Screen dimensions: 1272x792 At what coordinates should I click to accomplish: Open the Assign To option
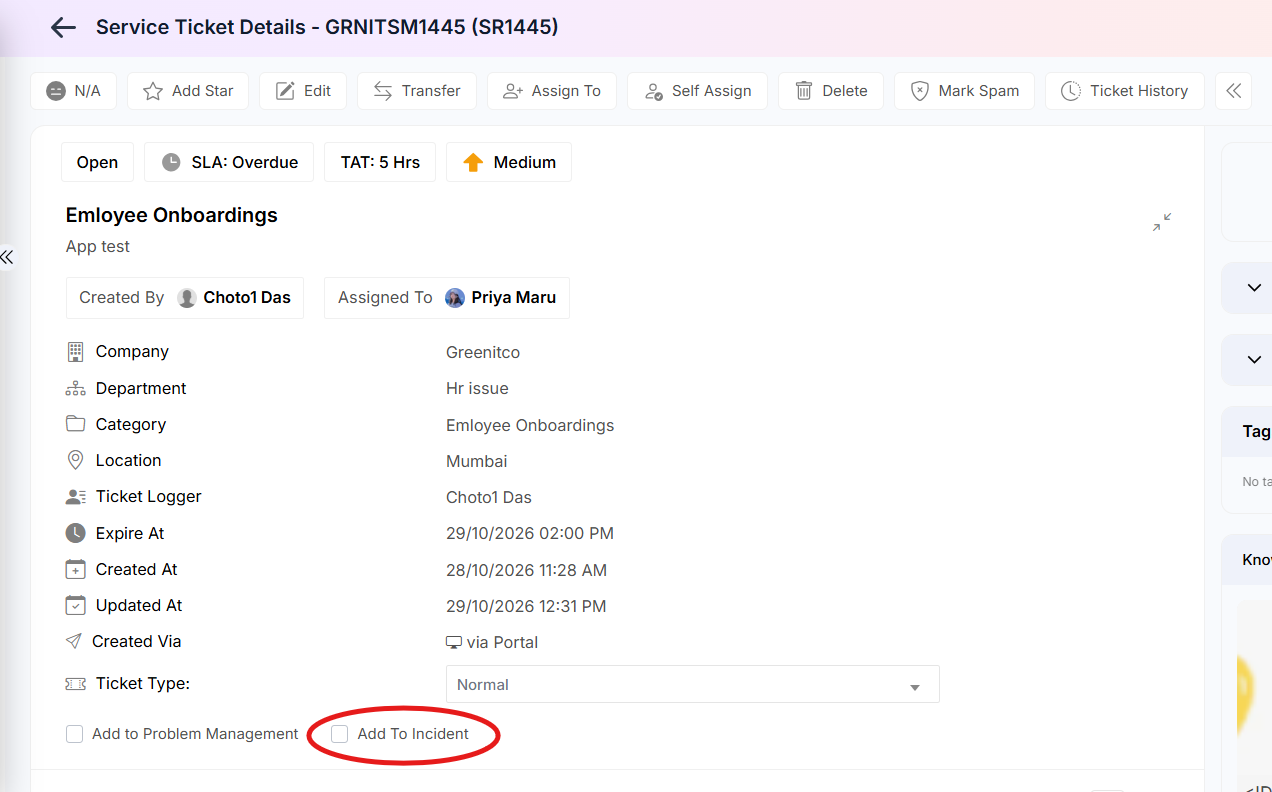(x=552, y=91)
